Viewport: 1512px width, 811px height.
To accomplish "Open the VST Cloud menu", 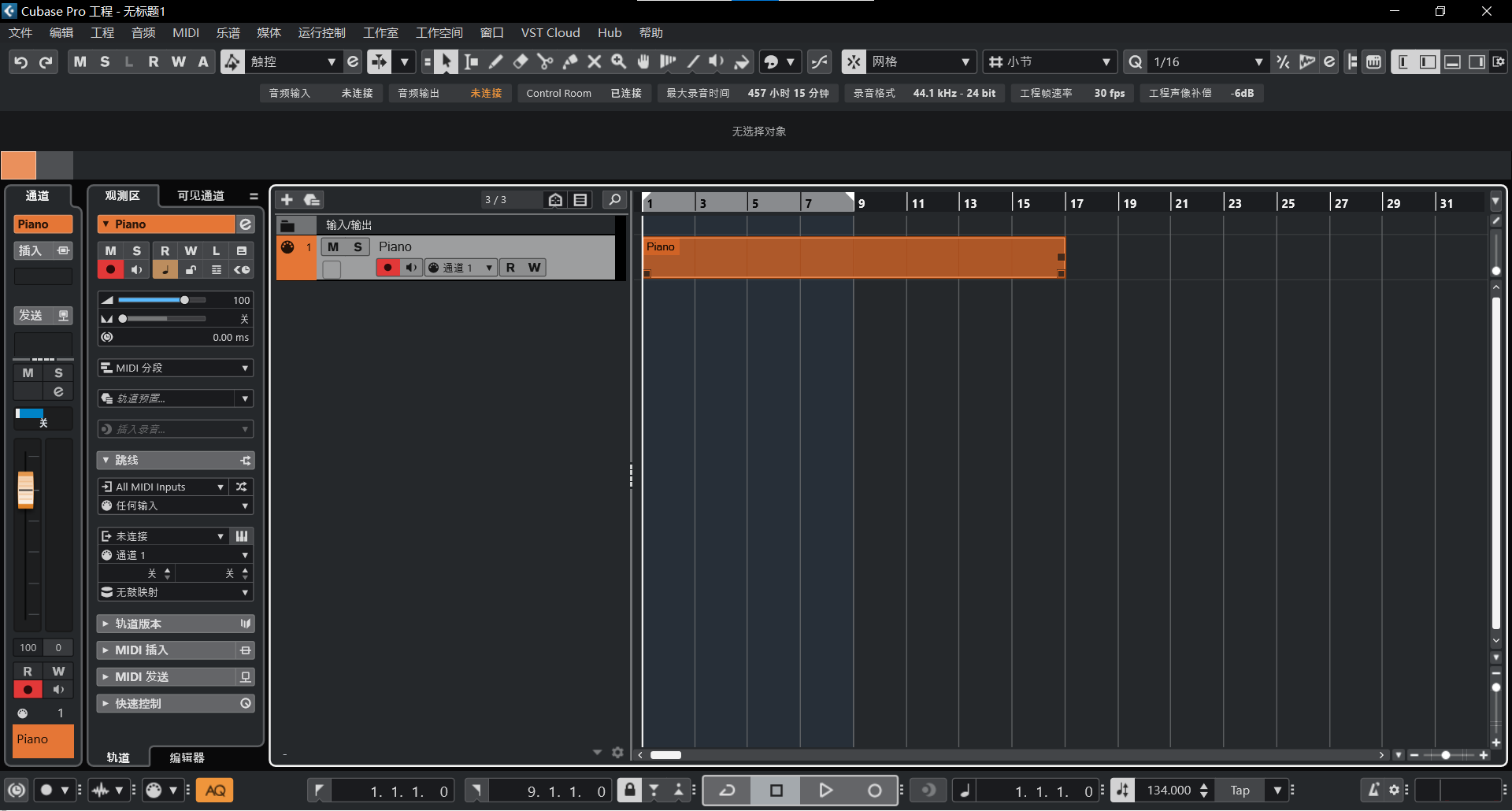I will pos(550,33).
